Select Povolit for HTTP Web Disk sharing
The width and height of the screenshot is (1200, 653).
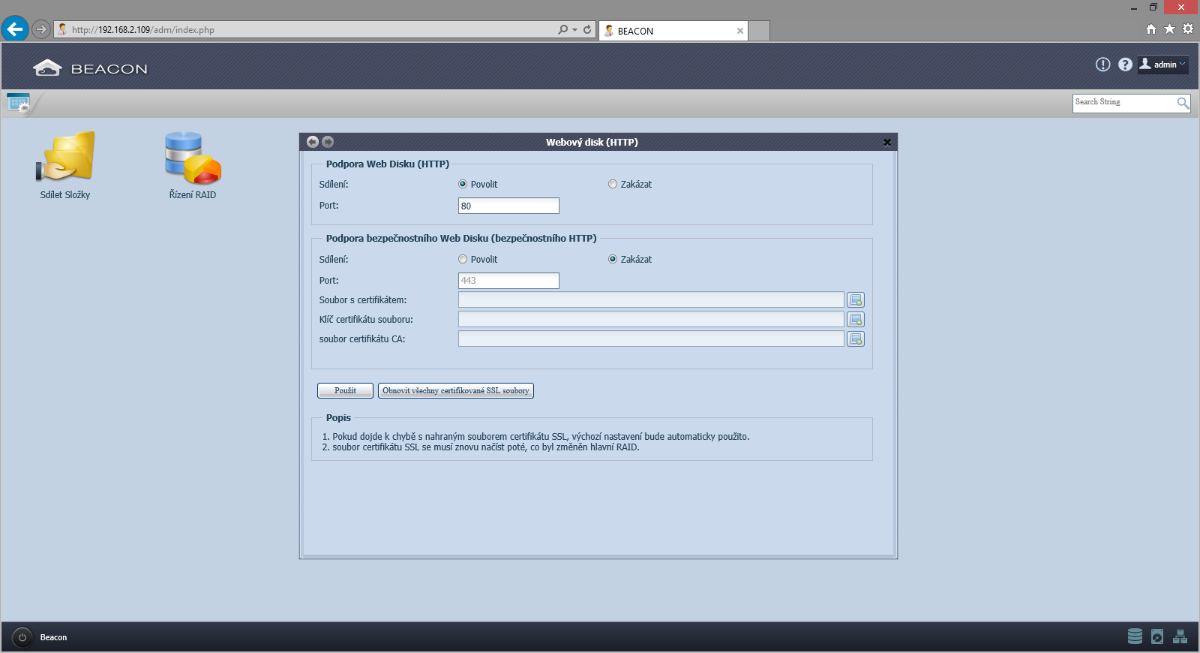coord(463,184)
